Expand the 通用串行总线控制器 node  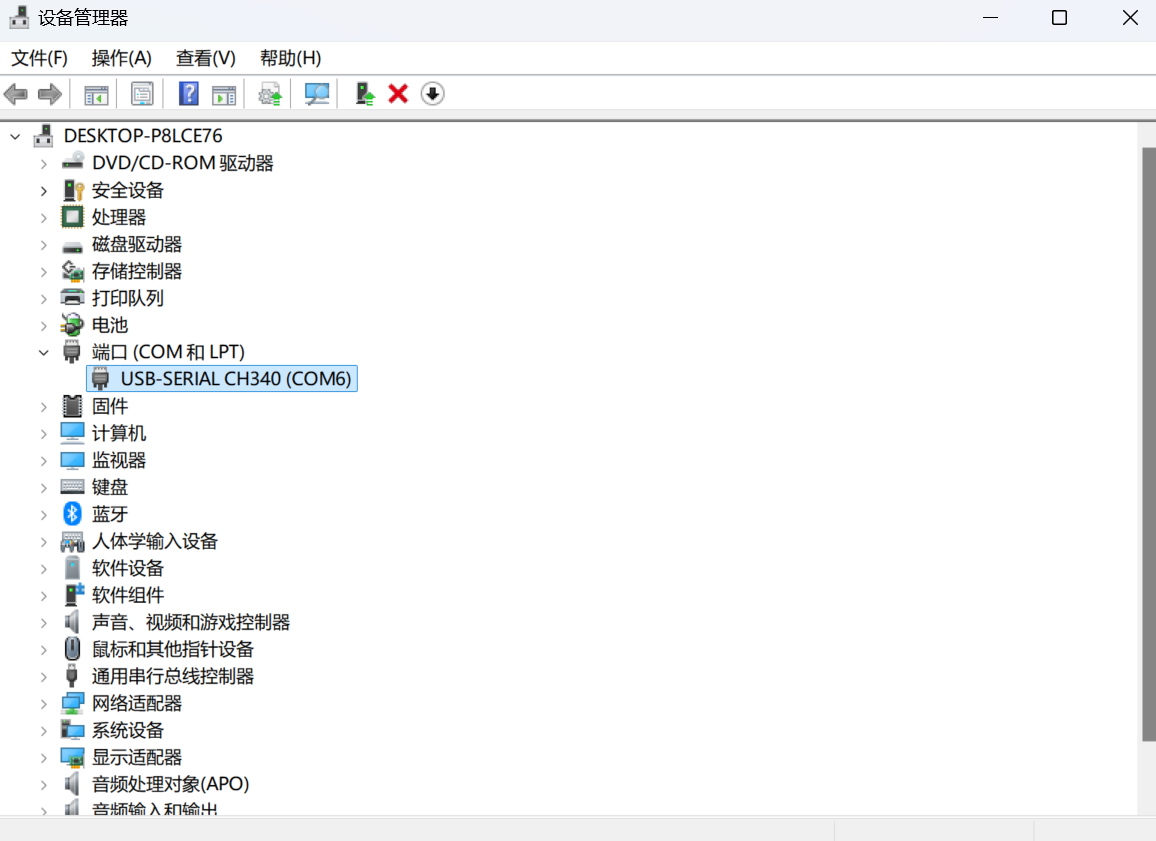pos(43,677)
